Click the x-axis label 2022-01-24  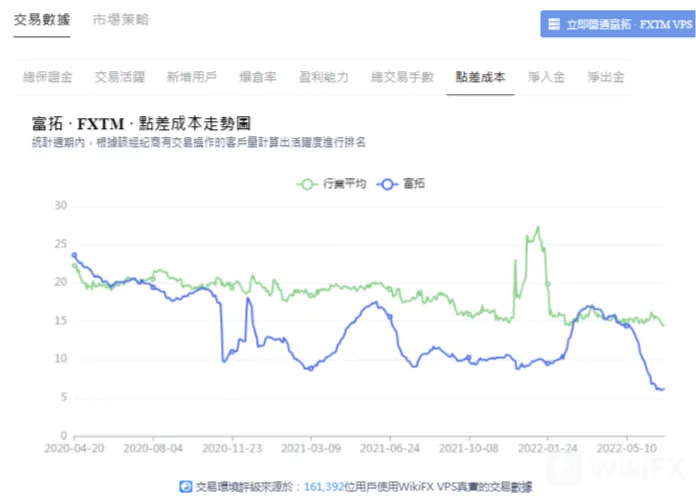click(x=548, y=448)
